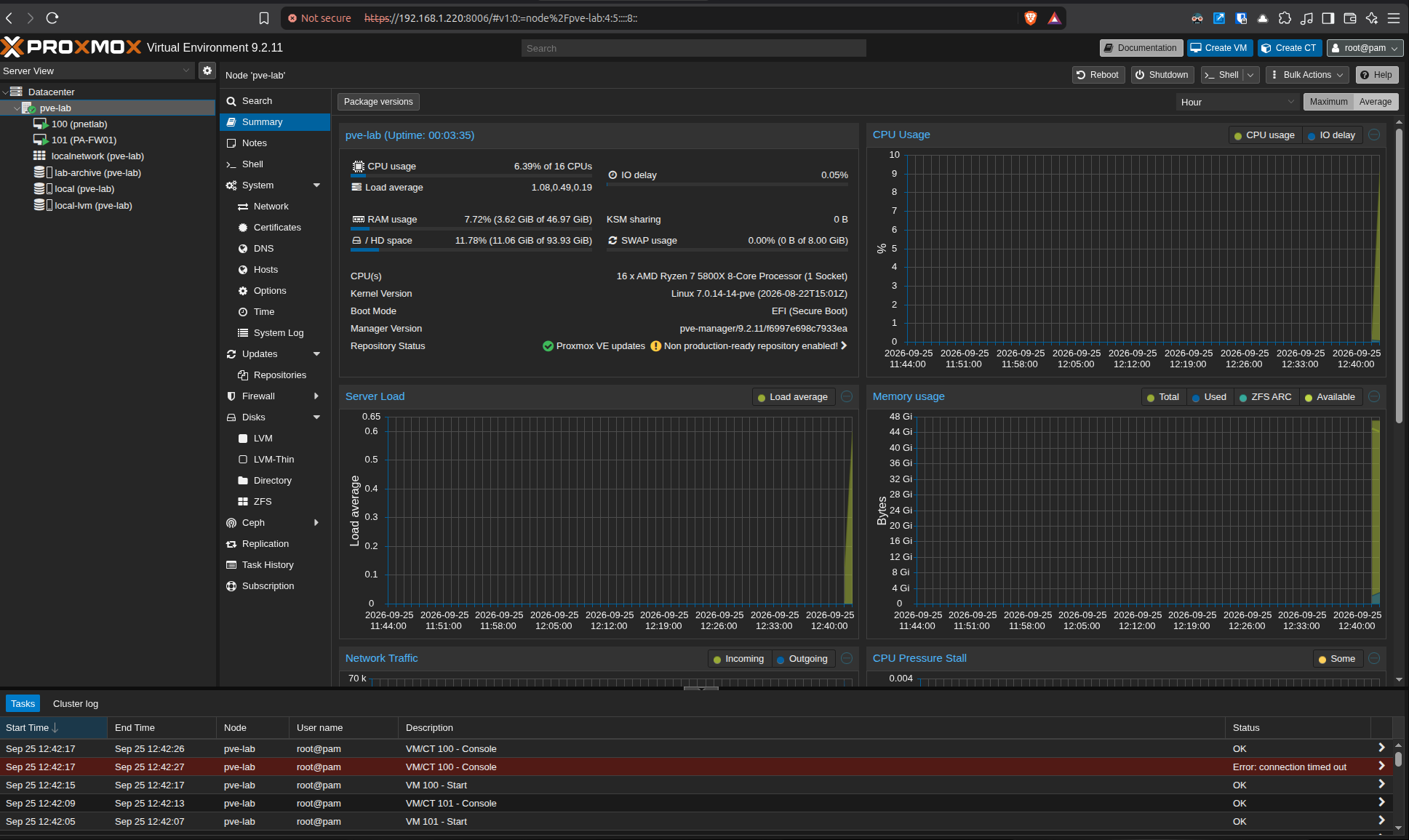Open the LVM-Thin page
1409x840 pixels.
pyautogui.click(x=274, y=460)
